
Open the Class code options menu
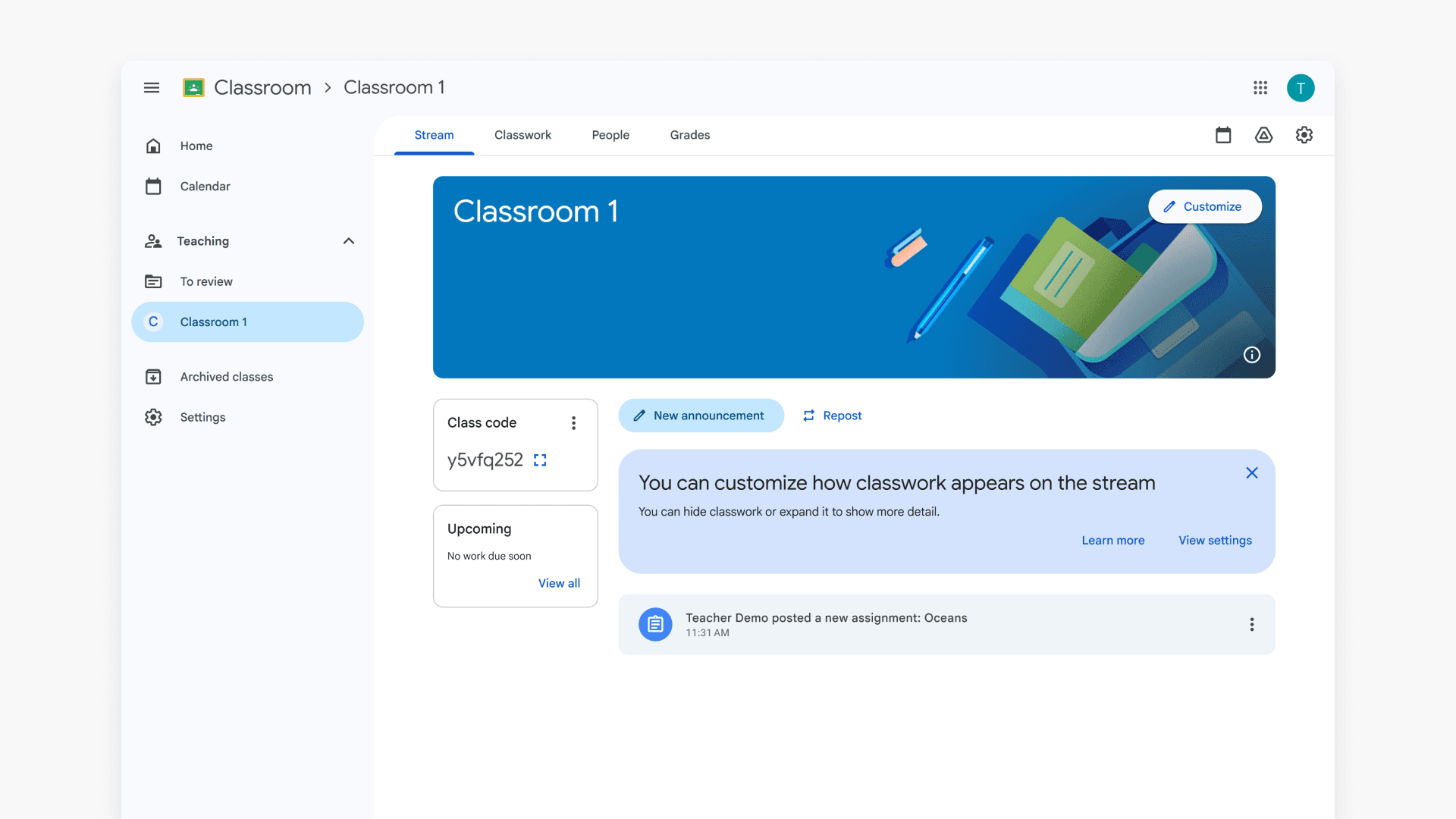[573, 422]
